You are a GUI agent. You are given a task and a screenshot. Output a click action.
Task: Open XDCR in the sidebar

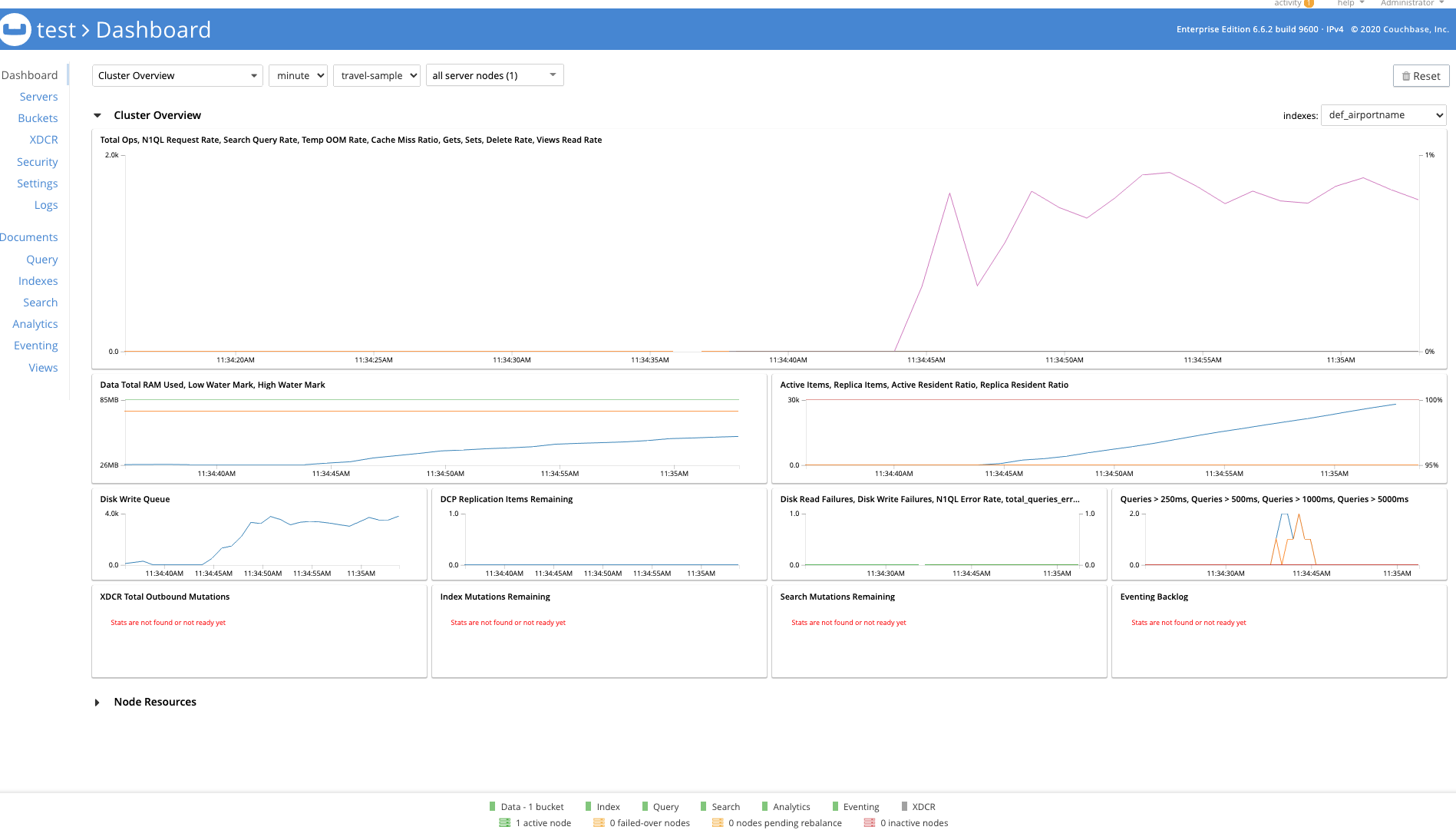pyautogui.click(x=44, y=140)
